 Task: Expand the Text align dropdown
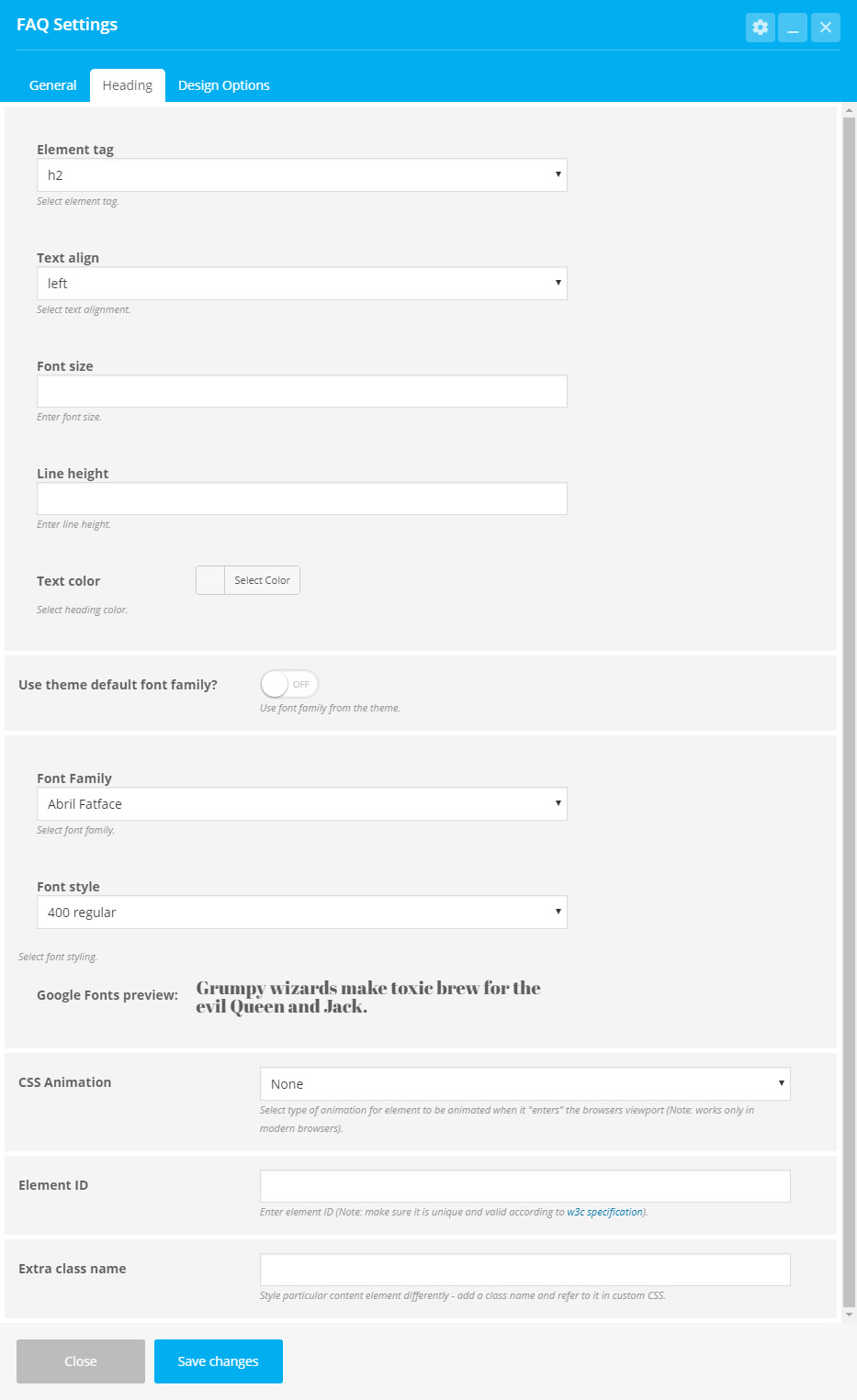tap(302, 284)
